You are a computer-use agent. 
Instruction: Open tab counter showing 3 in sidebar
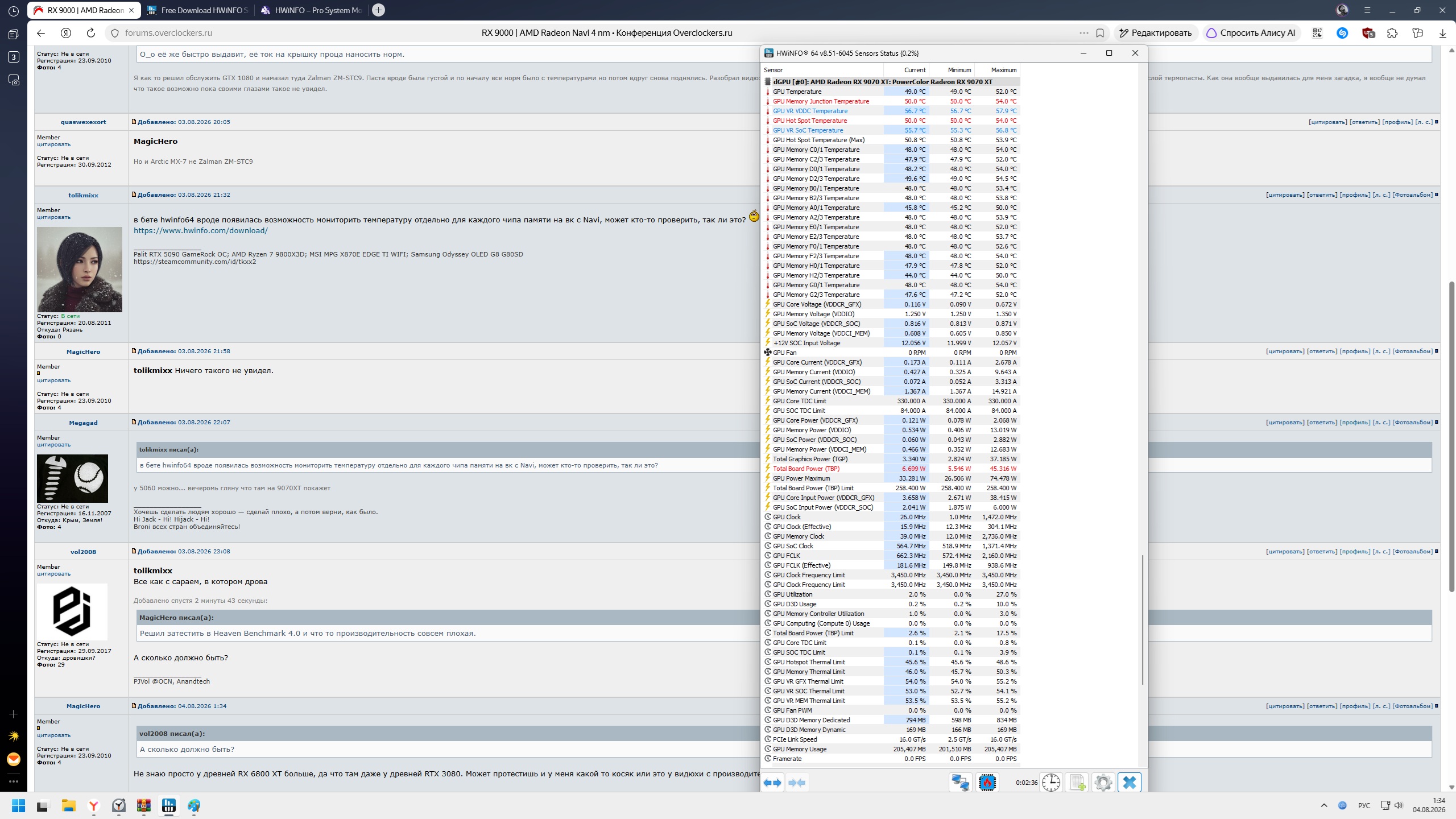pos(14,57)
